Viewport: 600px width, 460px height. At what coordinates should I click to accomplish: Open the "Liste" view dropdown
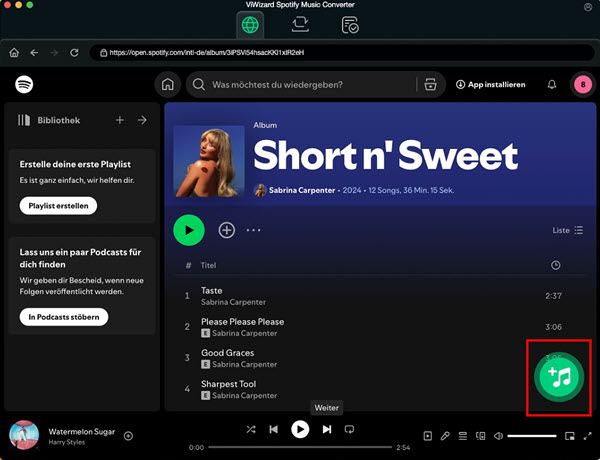click(568, 230)
